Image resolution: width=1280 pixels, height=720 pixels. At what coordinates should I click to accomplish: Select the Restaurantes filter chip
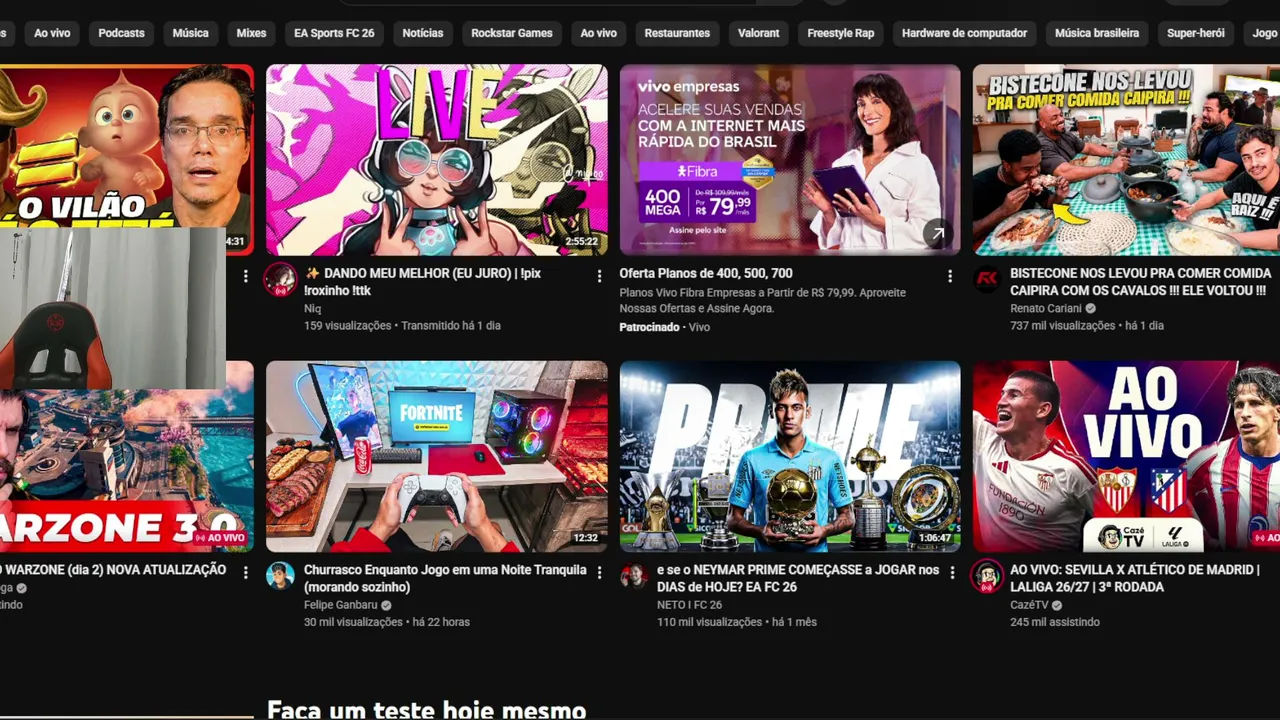[677, 33]
